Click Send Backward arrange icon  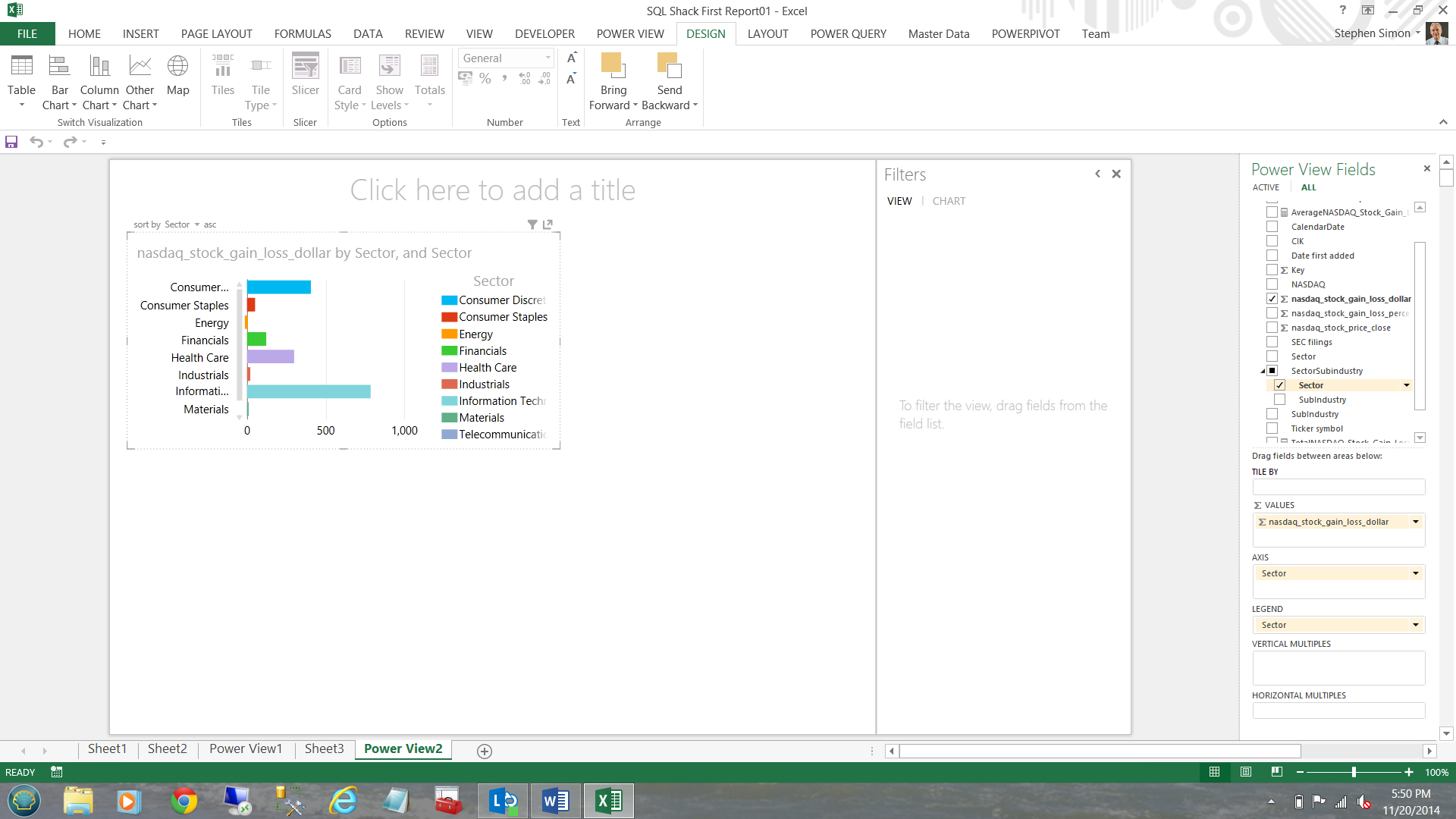[x=669, y=67]
